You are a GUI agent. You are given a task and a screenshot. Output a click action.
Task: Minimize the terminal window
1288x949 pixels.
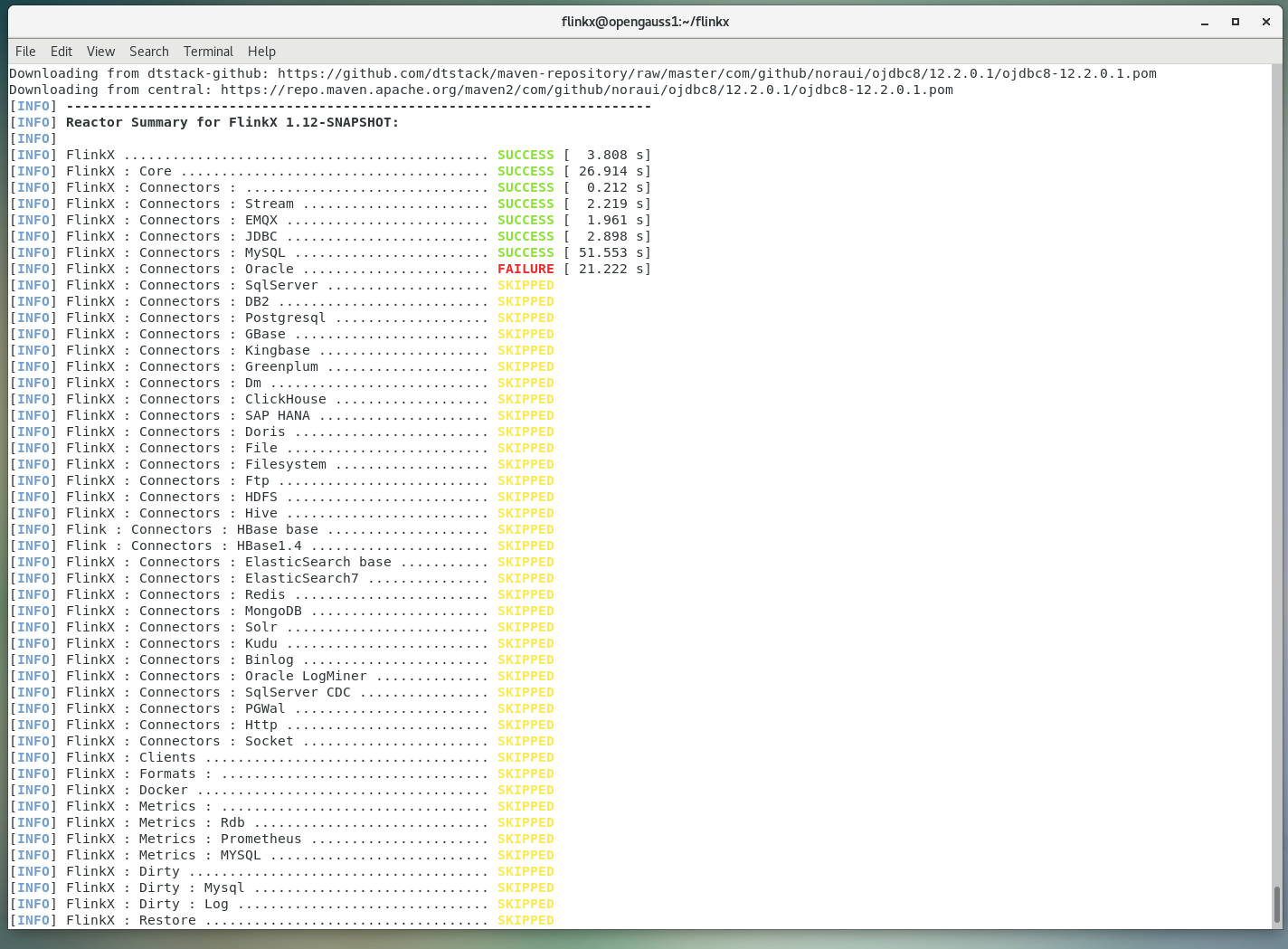1205,22
